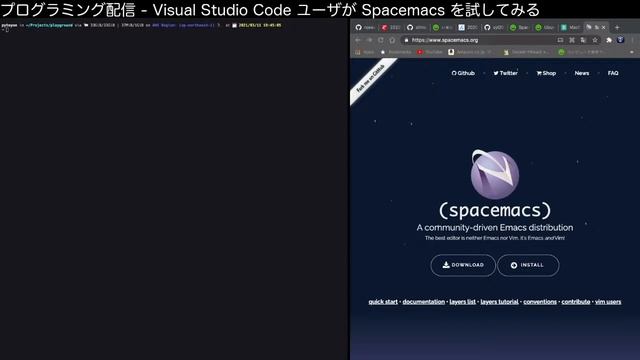
Task: Open the documentation link
Action: point(424,302)
